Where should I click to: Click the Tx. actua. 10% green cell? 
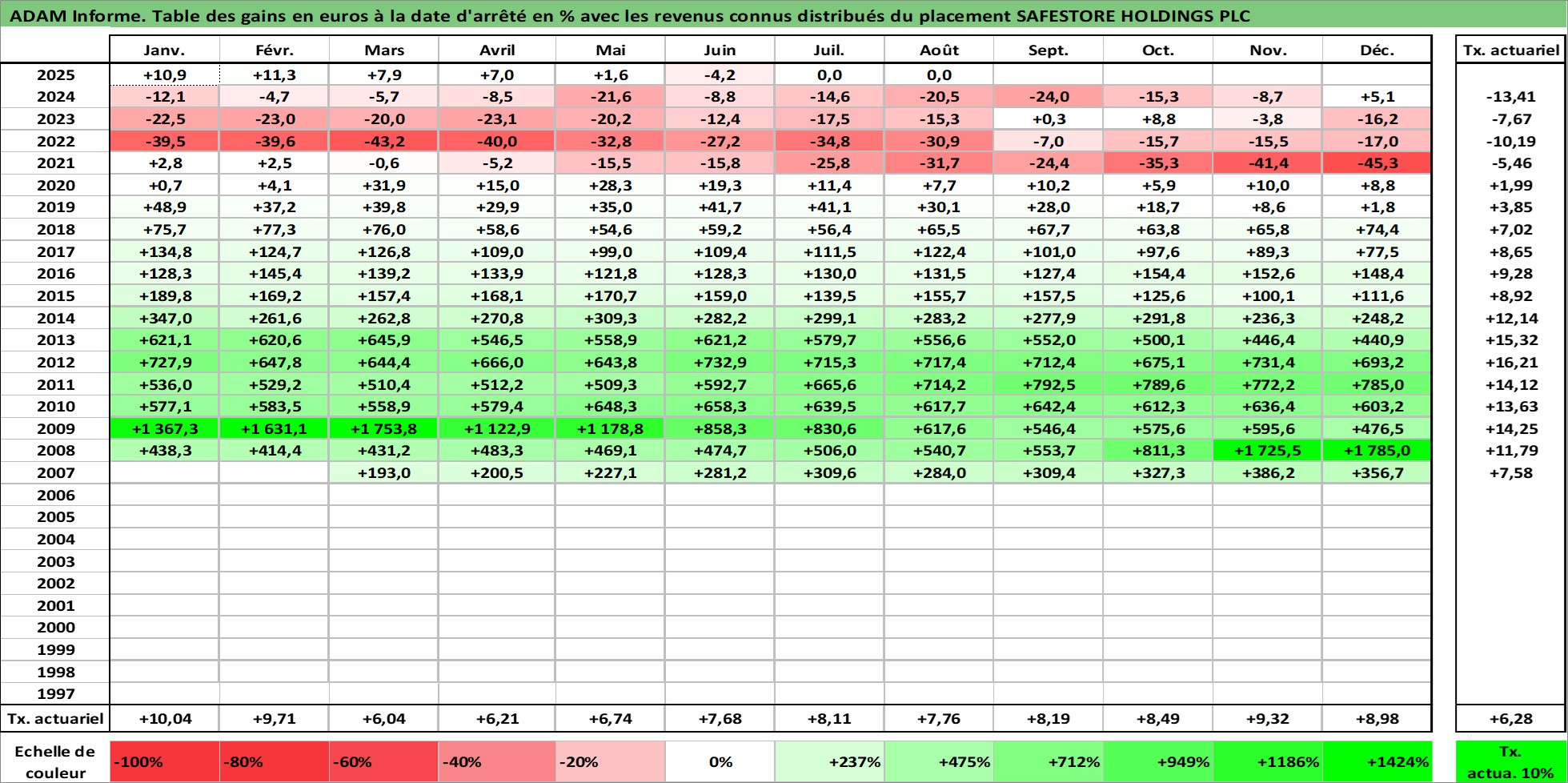pyautogui.click(x=1510, y=762)
